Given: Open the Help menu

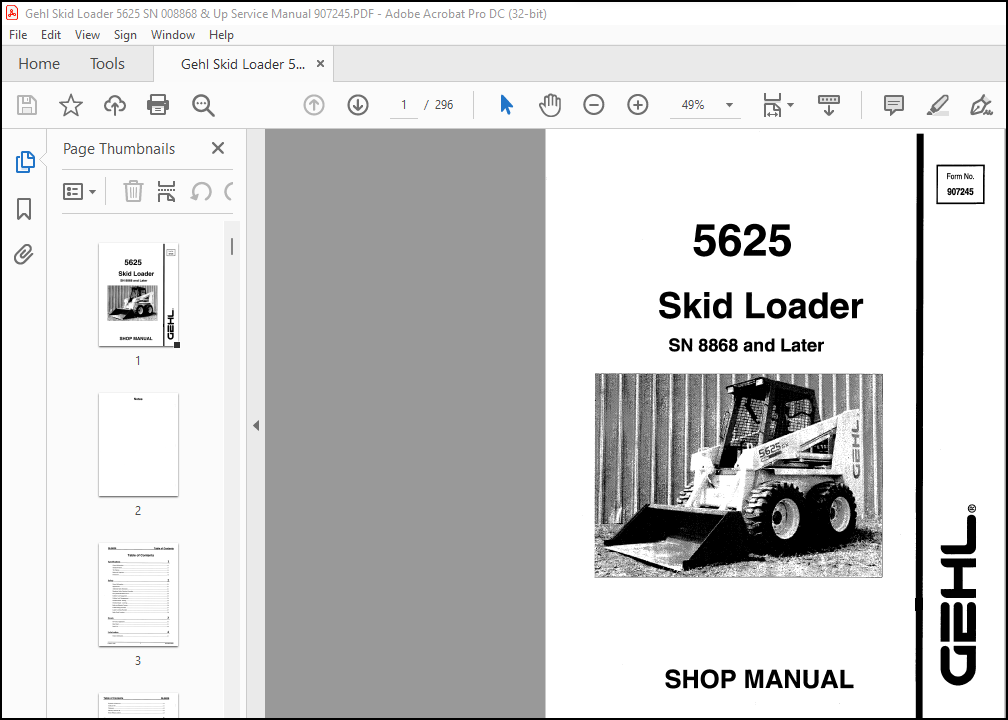Looking at the screenshot, I should (x=221, y=35).
